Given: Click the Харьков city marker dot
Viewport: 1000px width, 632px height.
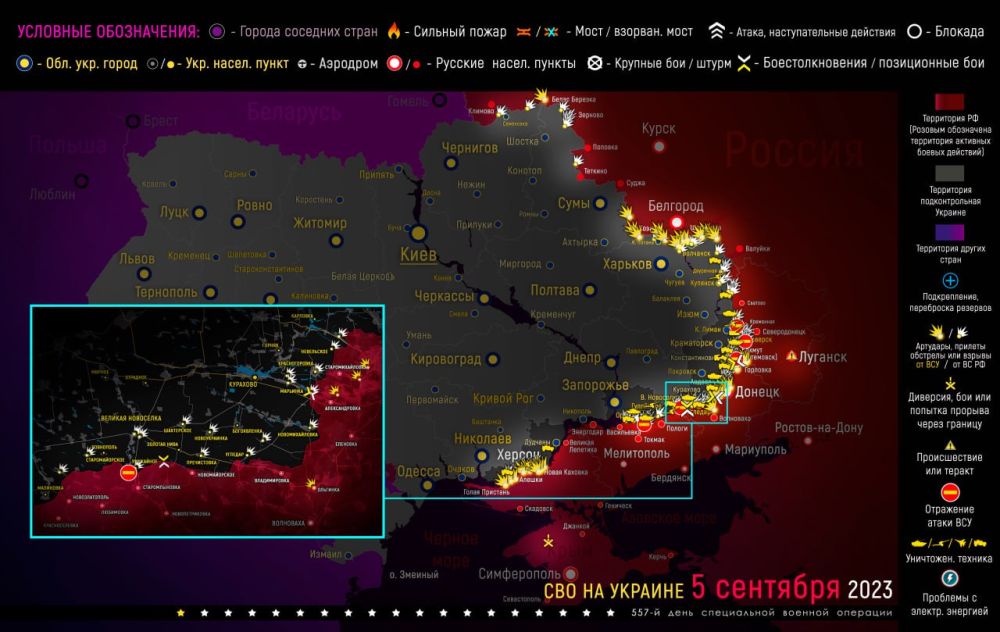Looking at the screenshot, I should 661,263.
